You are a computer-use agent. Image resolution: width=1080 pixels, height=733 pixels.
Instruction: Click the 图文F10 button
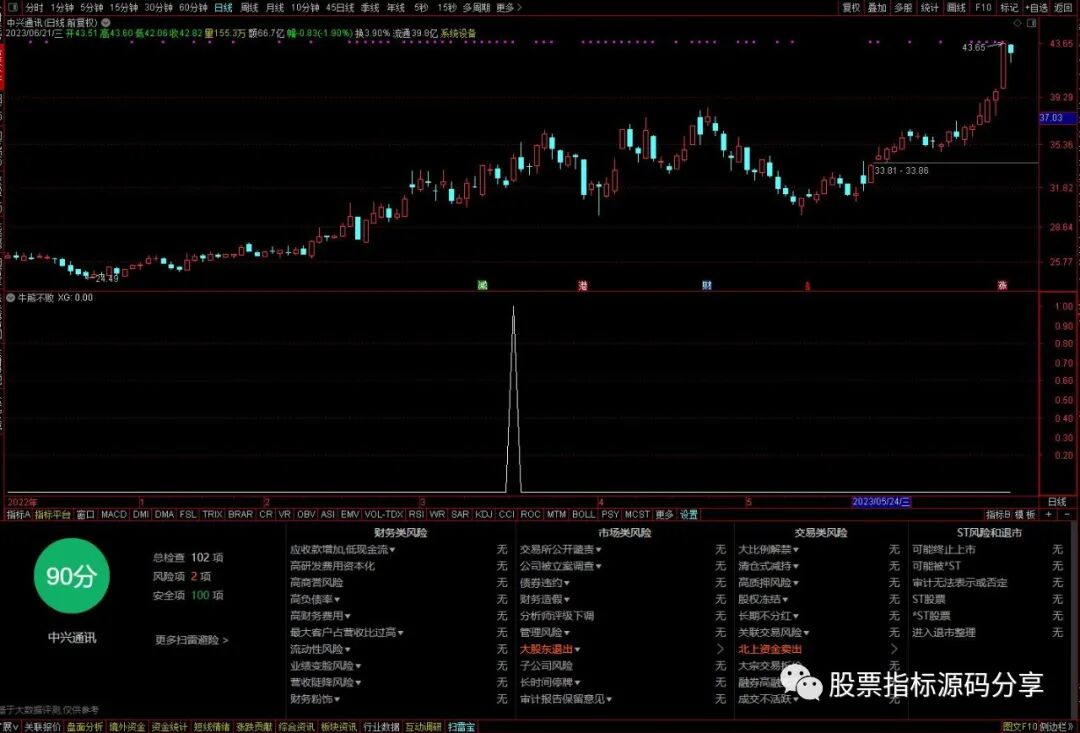[x=1020, y=727]
